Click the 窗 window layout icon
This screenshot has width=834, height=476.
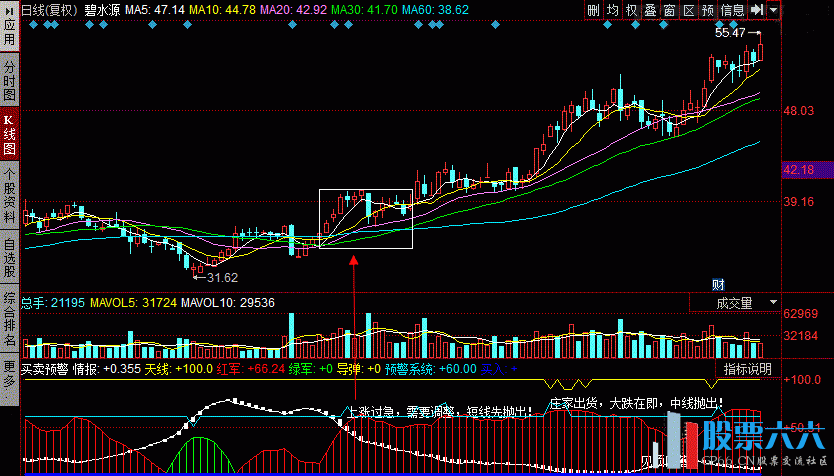[x=669, y=10]
